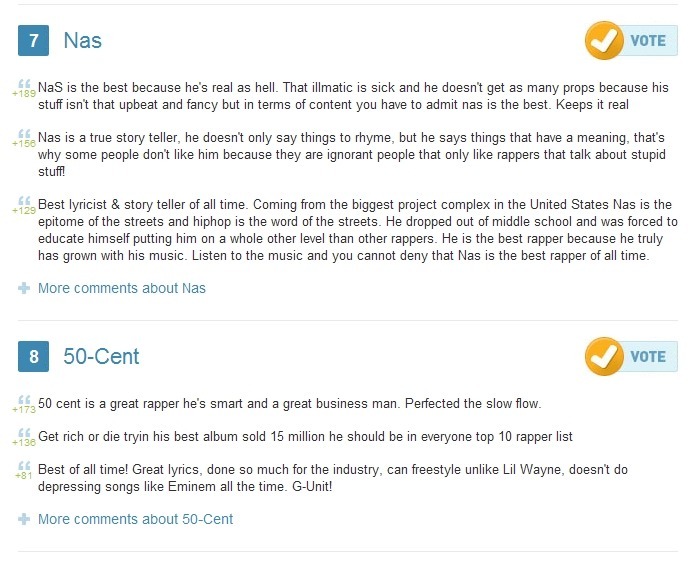Click the orange checkmark vote icon for Nas
Screen dimensions: 689x561
pyautogui.click(x=603, y=41)
